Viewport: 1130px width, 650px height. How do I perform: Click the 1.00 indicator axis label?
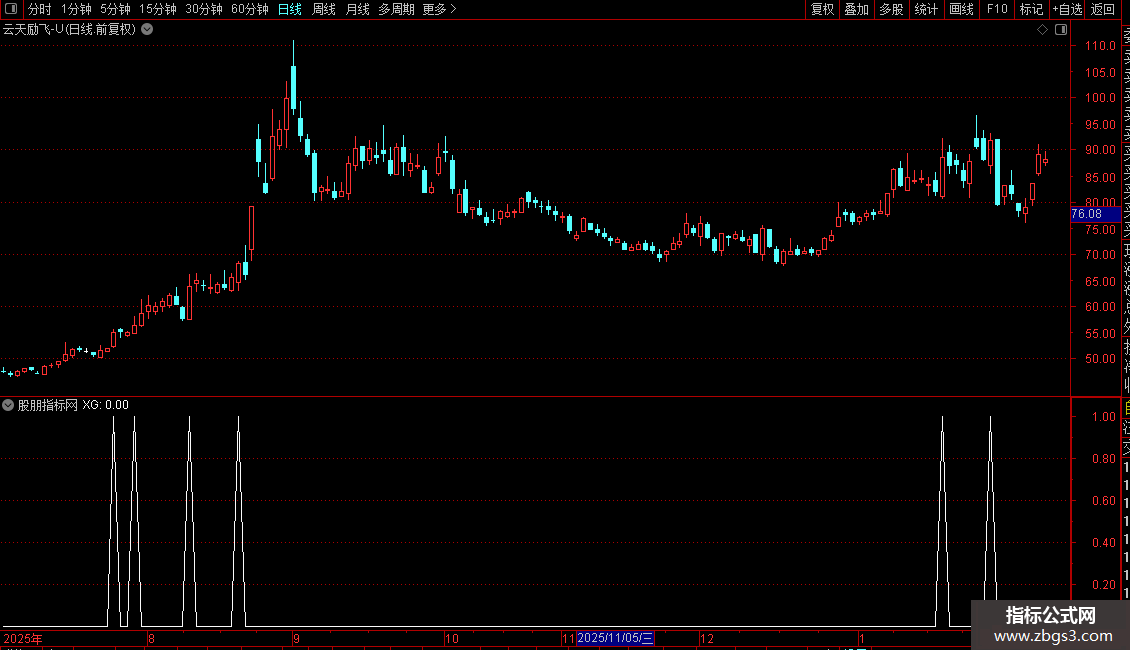click(1104, 417)
